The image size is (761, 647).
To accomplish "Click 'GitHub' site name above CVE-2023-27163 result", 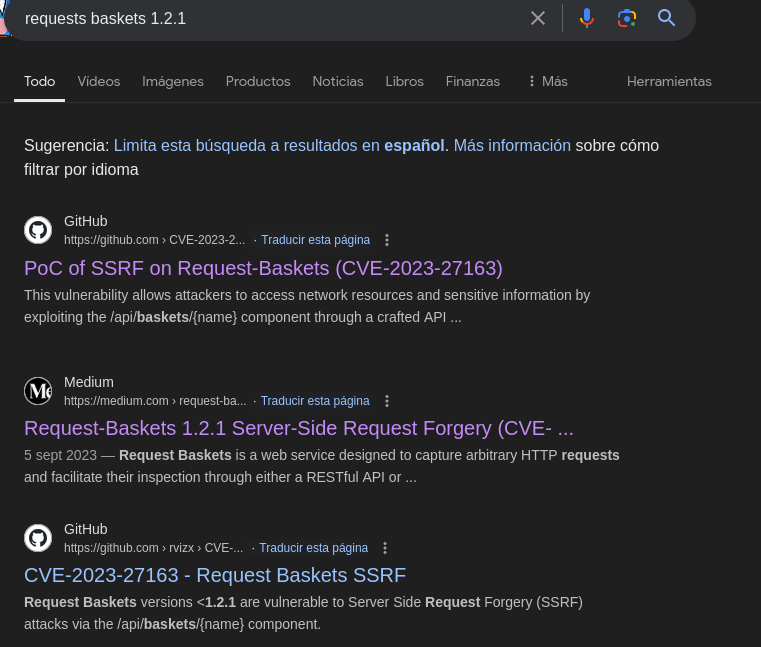I will click(x=85, y=530).
